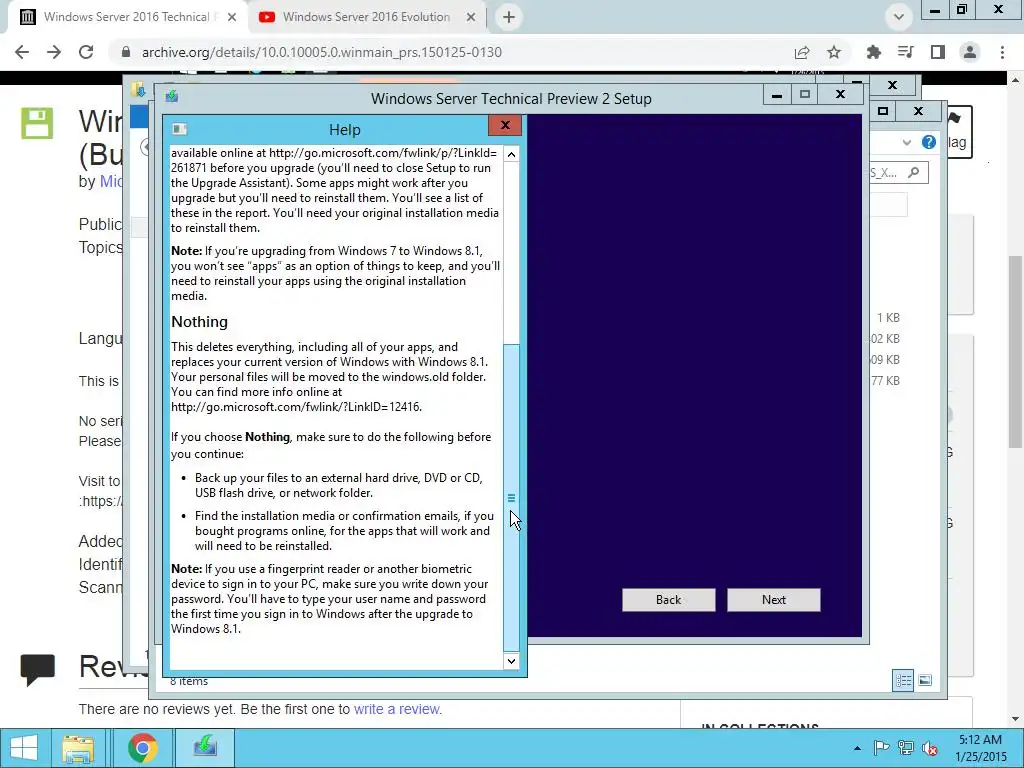Go forward in browser
Screen dimensions: 1024x768
[x=54, y=52]
